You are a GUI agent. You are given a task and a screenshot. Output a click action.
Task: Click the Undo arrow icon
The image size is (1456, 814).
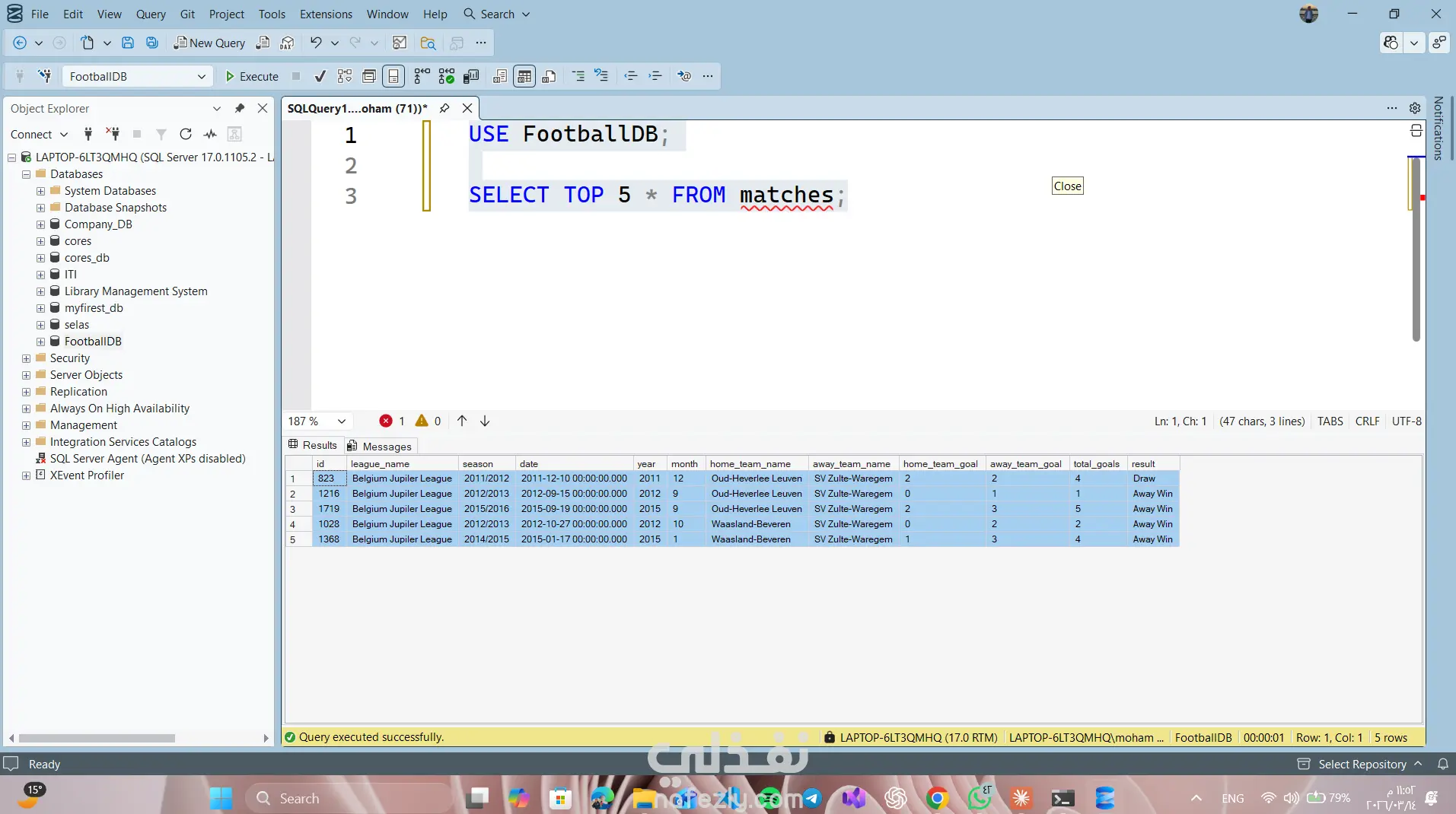(315, 43)
